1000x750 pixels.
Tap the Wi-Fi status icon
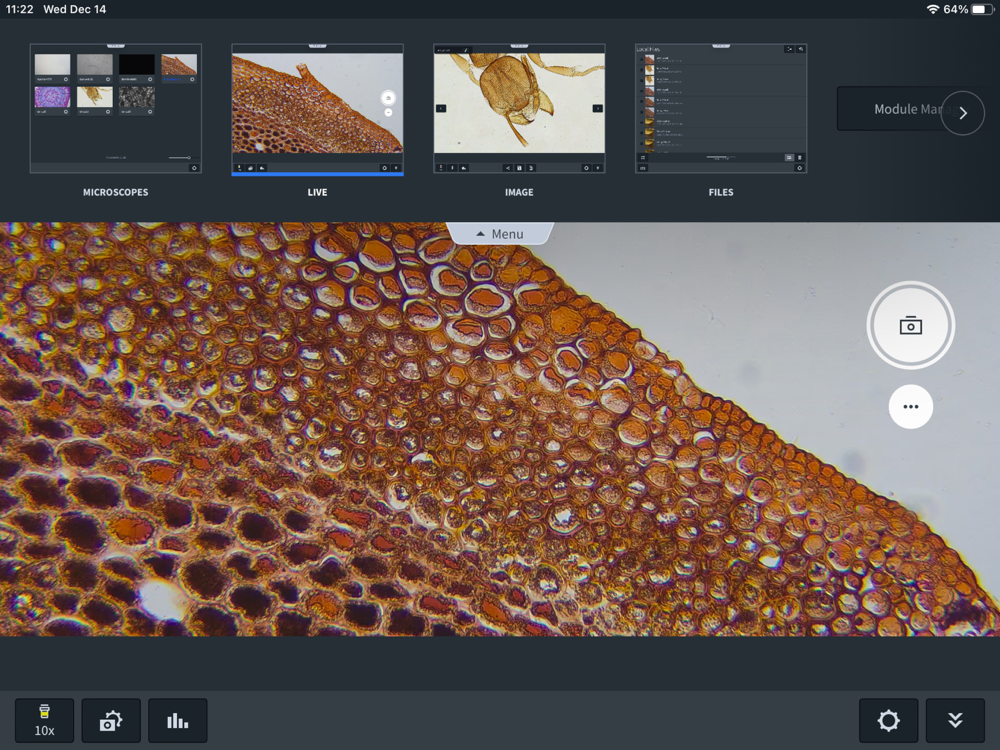[933, 9]
